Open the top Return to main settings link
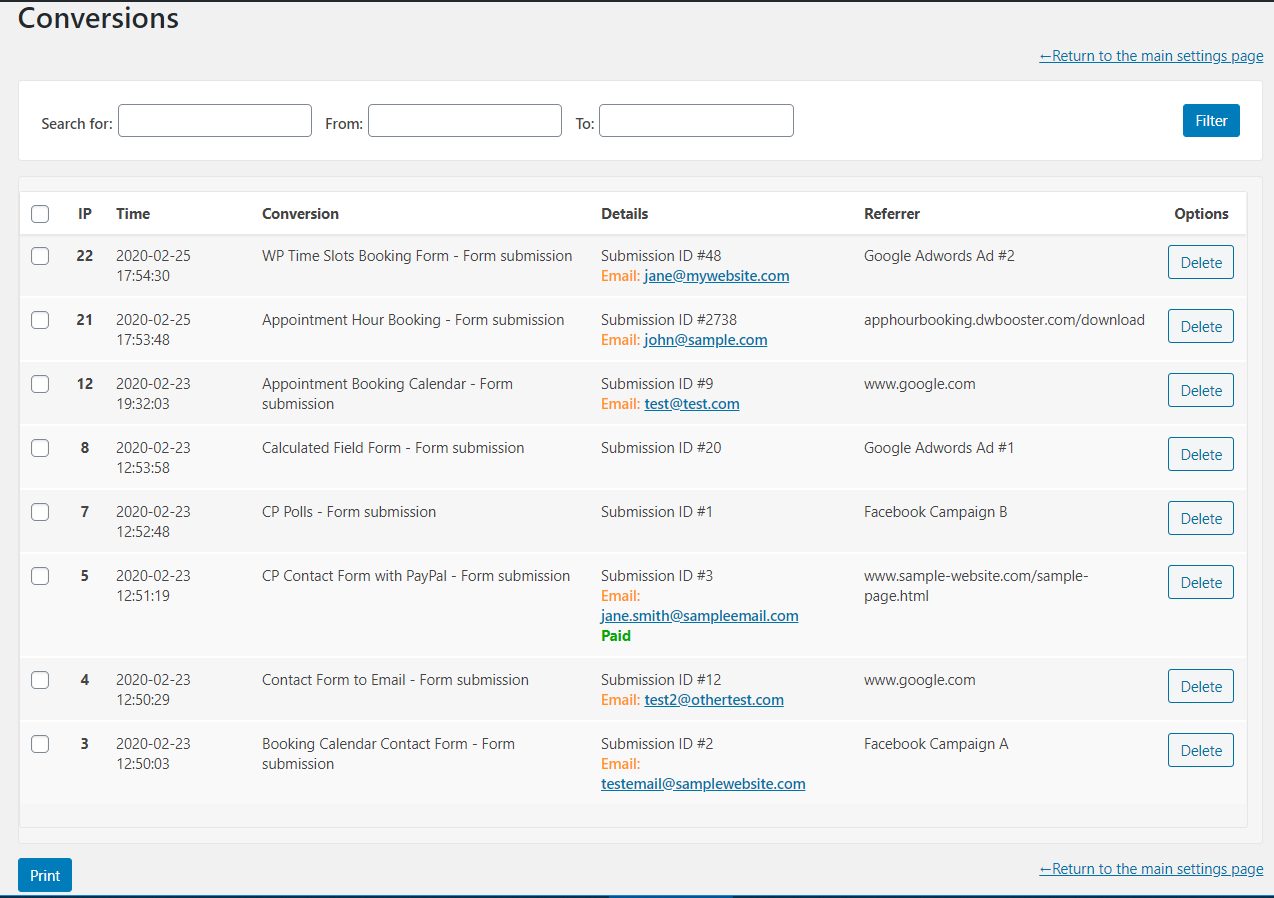 tap(1151, 56)
